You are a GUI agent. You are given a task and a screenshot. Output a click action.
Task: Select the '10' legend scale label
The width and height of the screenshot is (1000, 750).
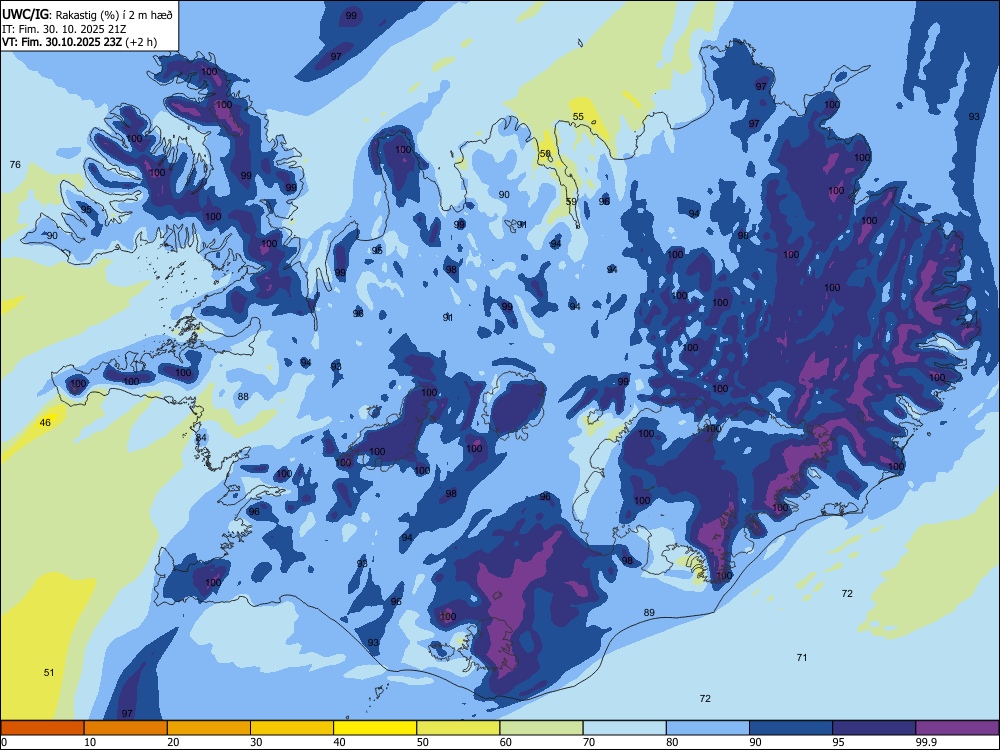point(90,742)
